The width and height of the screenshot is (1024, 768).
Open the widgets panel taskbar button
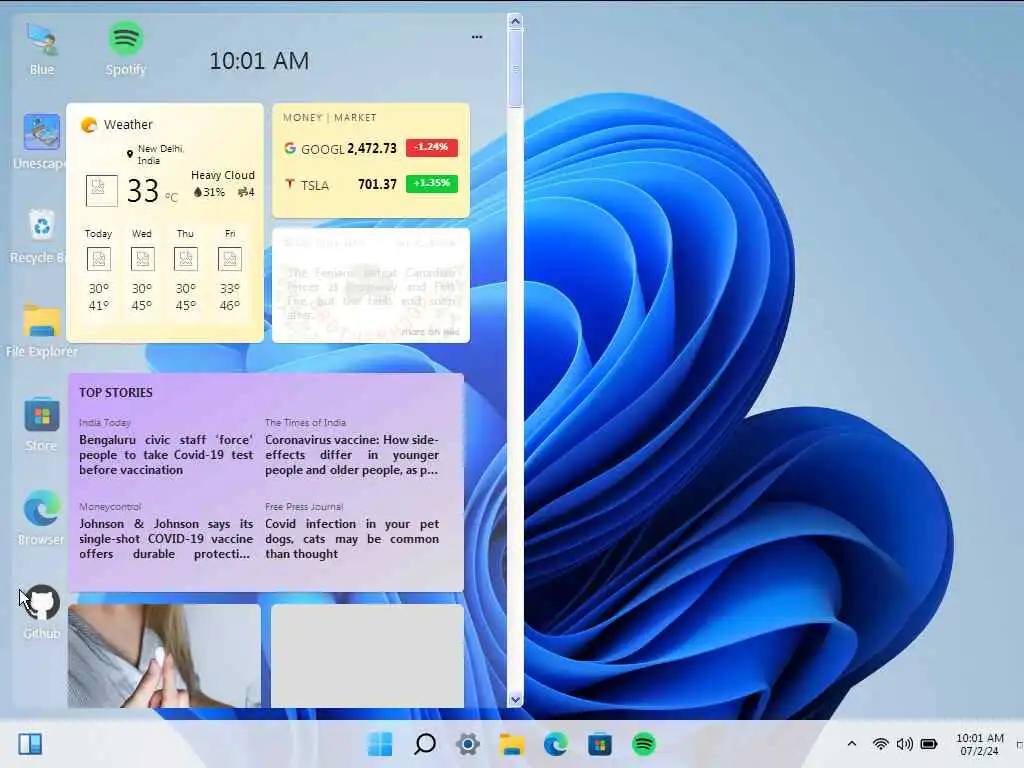(30, 744)
